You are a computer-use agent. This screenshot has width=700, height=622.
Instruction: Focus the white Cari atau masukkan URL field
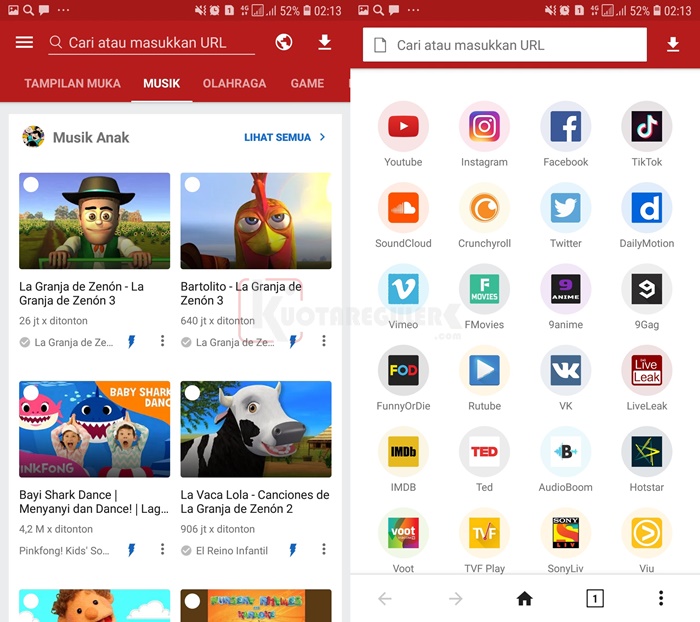coord(505,45)
